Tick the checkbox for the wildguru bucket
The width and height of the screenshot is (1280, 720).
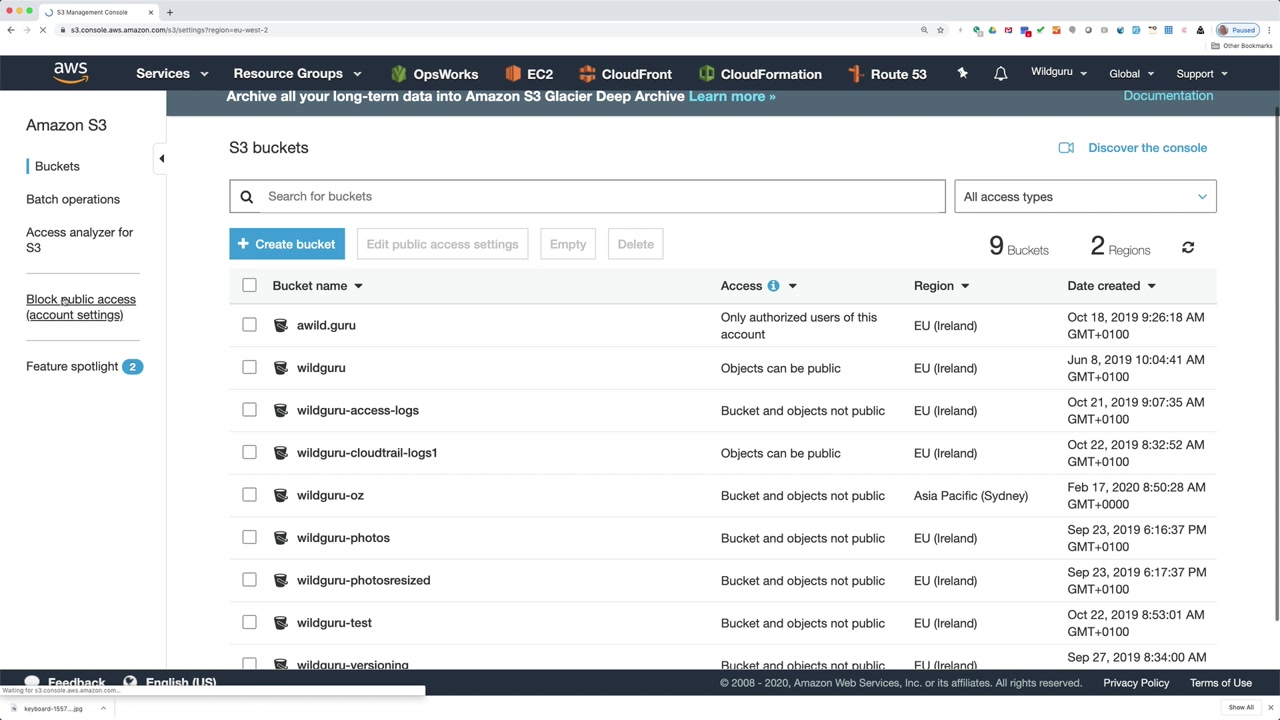pos(249,367)
